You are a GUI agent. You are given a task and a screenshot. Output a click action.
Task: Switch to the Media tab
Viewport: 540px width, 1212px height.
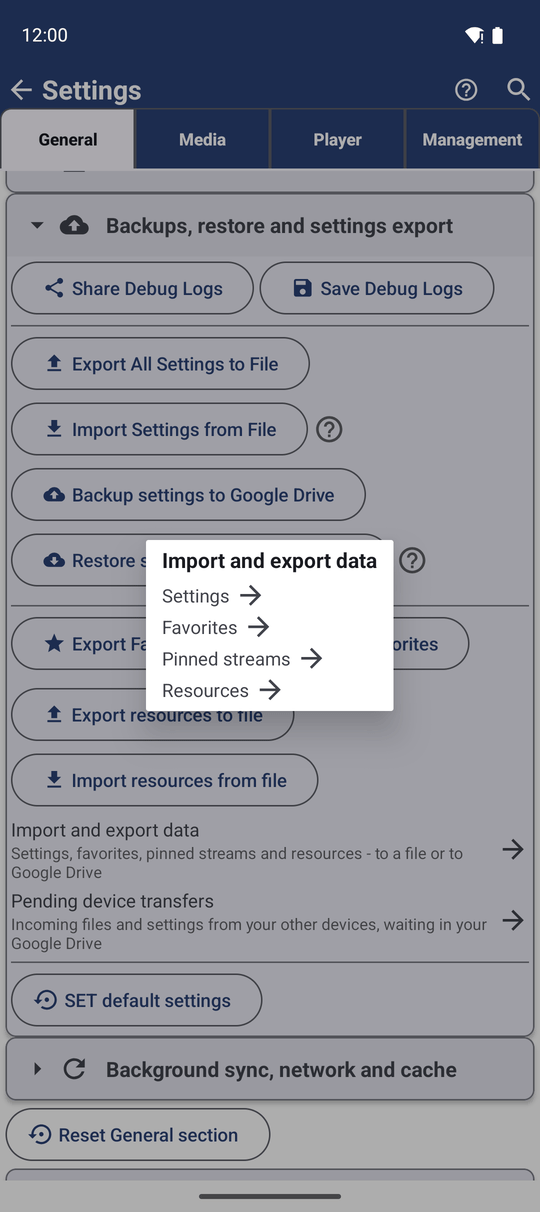tap(203, 140)
